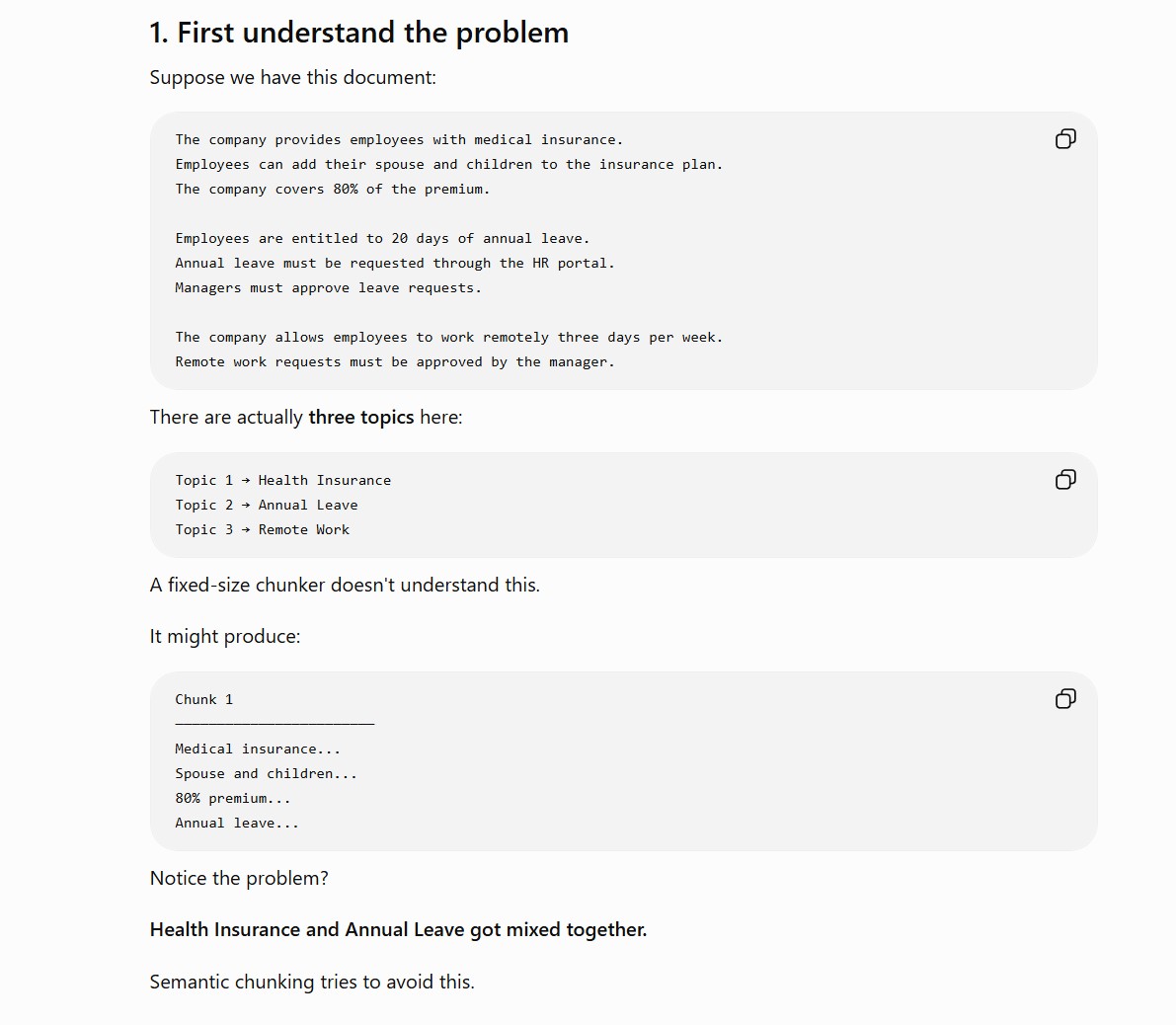1176x1025 pixels.
Task: Copy the three topics code block
Action: click(x=1065, y=480)
